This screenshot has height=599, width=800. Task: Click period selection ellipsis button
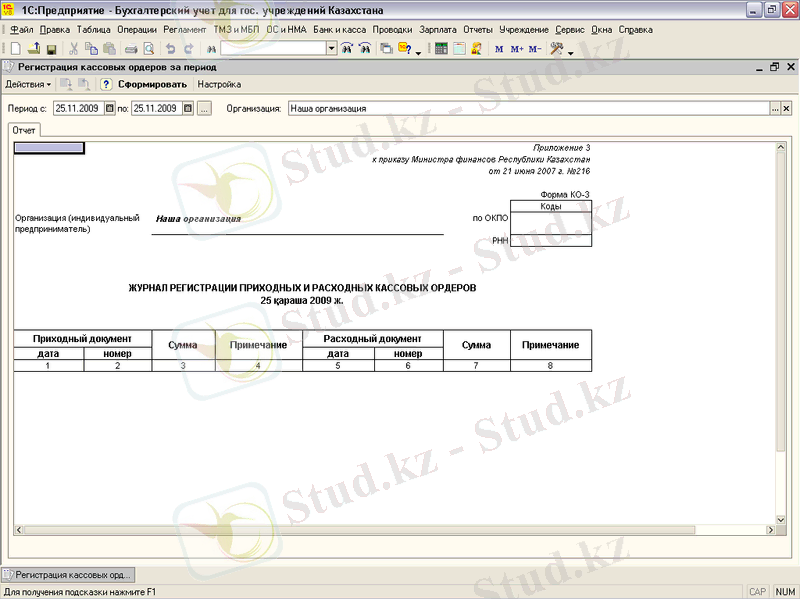[204, 108]
